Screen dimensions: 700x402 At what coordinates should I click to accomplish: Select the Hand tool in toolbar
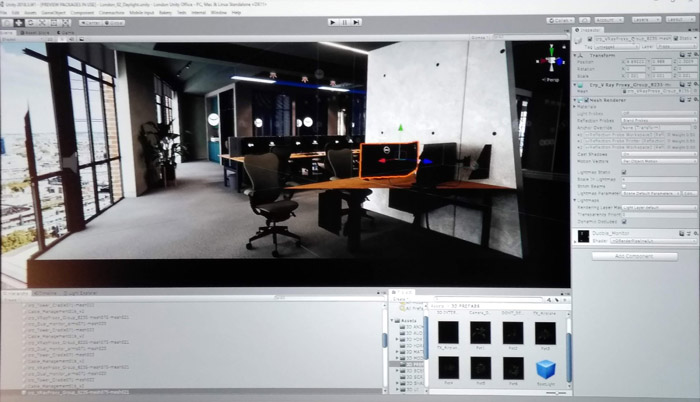tap(8, 22)
